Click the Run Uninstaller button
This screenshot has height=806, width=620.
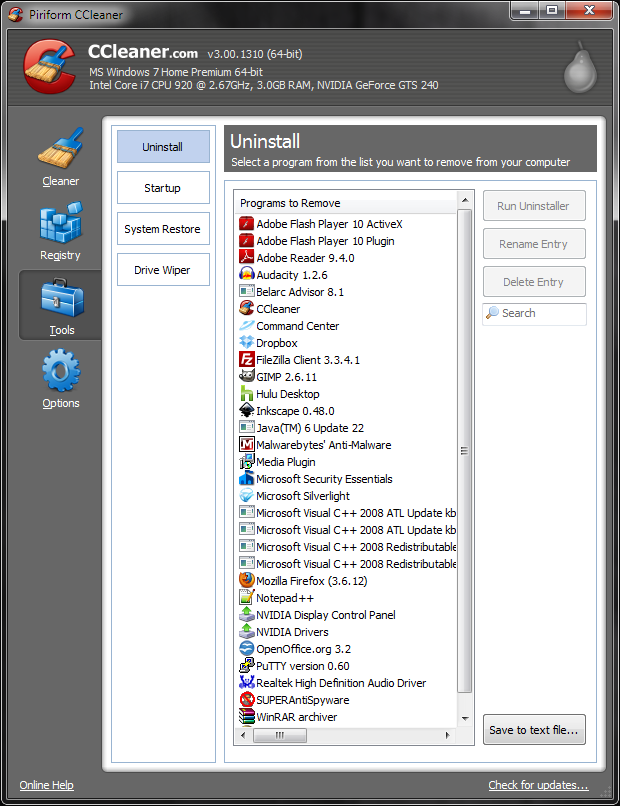(x=534, y=206)
